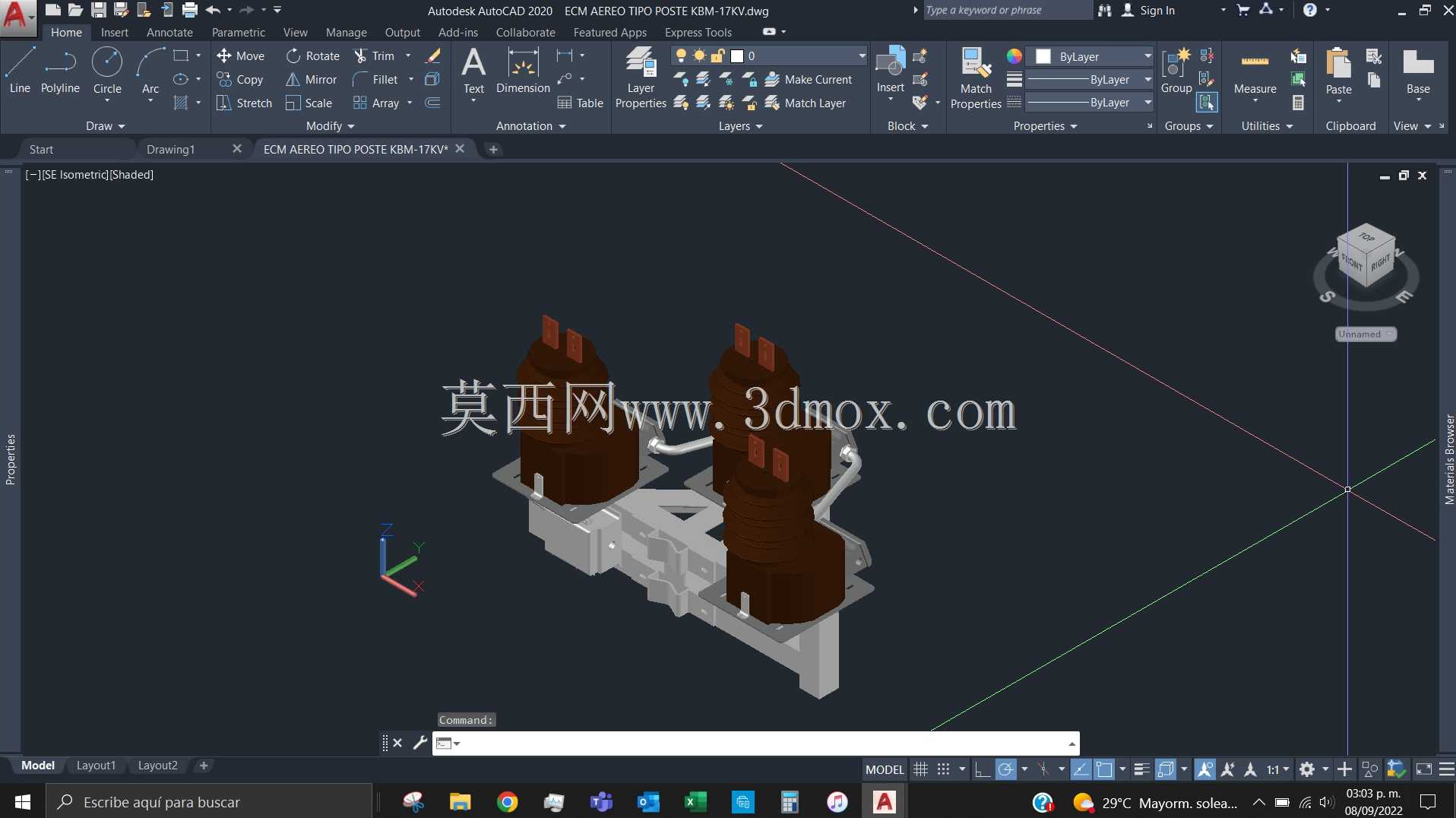Insert a Table object
This screenshot has width=1456, height=818.
(581, 103)
